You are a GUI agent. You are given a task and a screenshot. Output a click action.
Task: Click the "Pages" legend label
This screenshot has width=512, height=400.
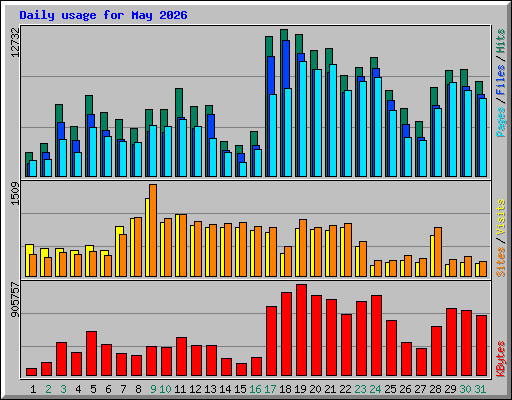click(x=501, y=122)
